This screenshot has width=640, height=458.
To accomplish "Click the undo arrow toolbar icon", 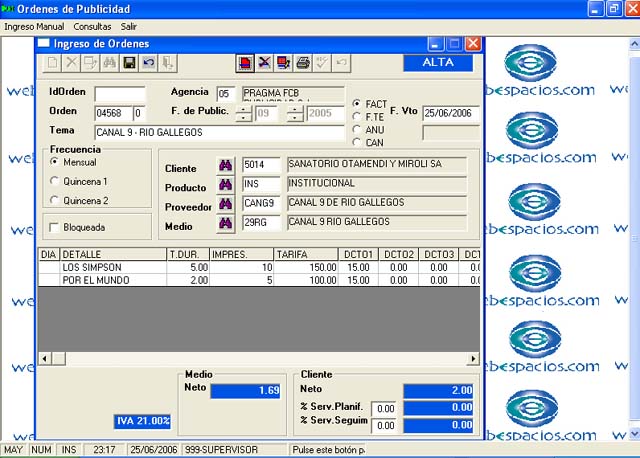I will 148,63.
